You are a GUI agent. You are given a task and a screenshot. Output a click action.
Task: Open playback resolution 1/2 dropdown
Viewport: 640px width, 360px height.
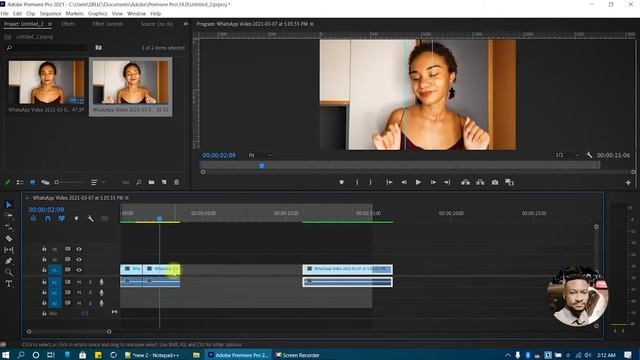click(567, 155)
